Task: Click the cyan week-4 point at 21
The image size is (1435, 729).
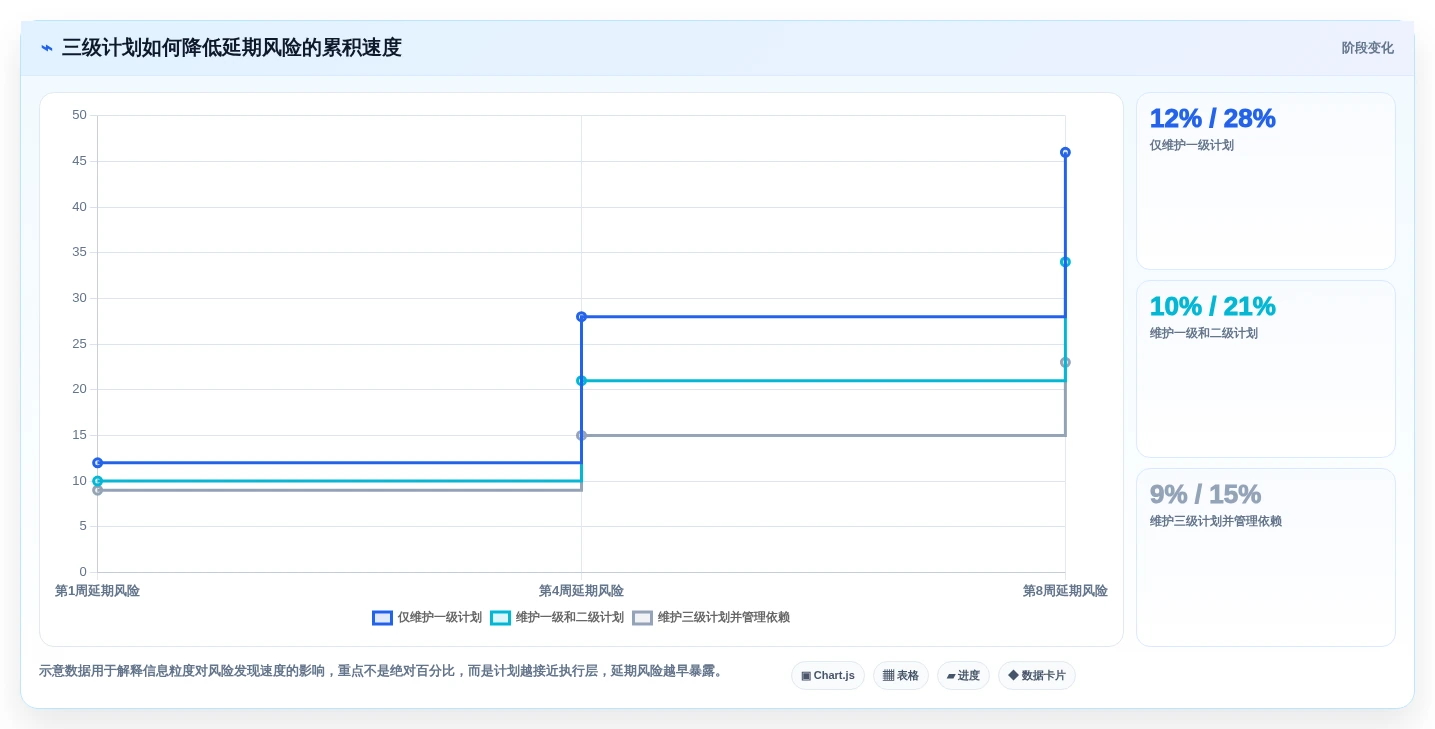Action: [x=581, y=380]
